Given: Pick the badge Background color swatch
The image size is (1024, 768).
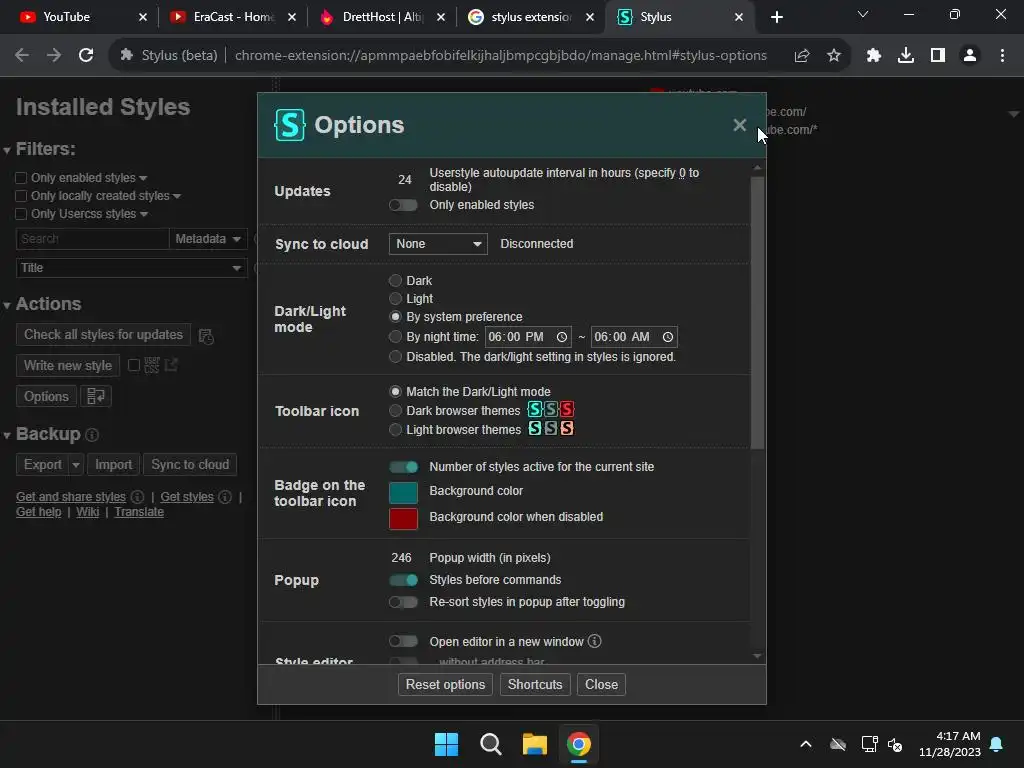Looking at the screenshot, I should pos(403,492).
